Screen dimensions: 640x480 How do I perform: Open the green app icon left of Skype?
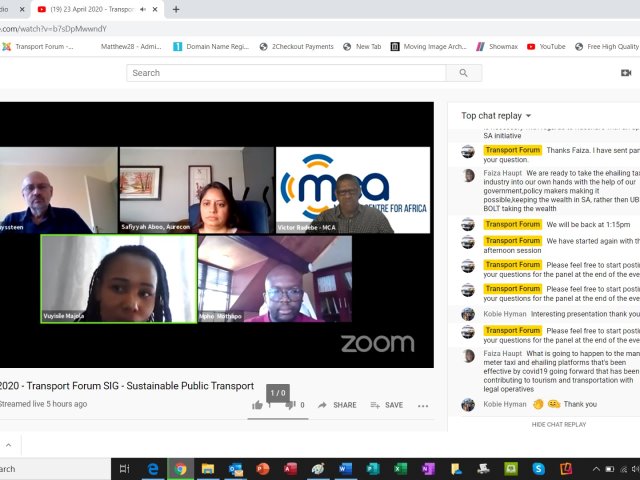(x=511, y=469)
